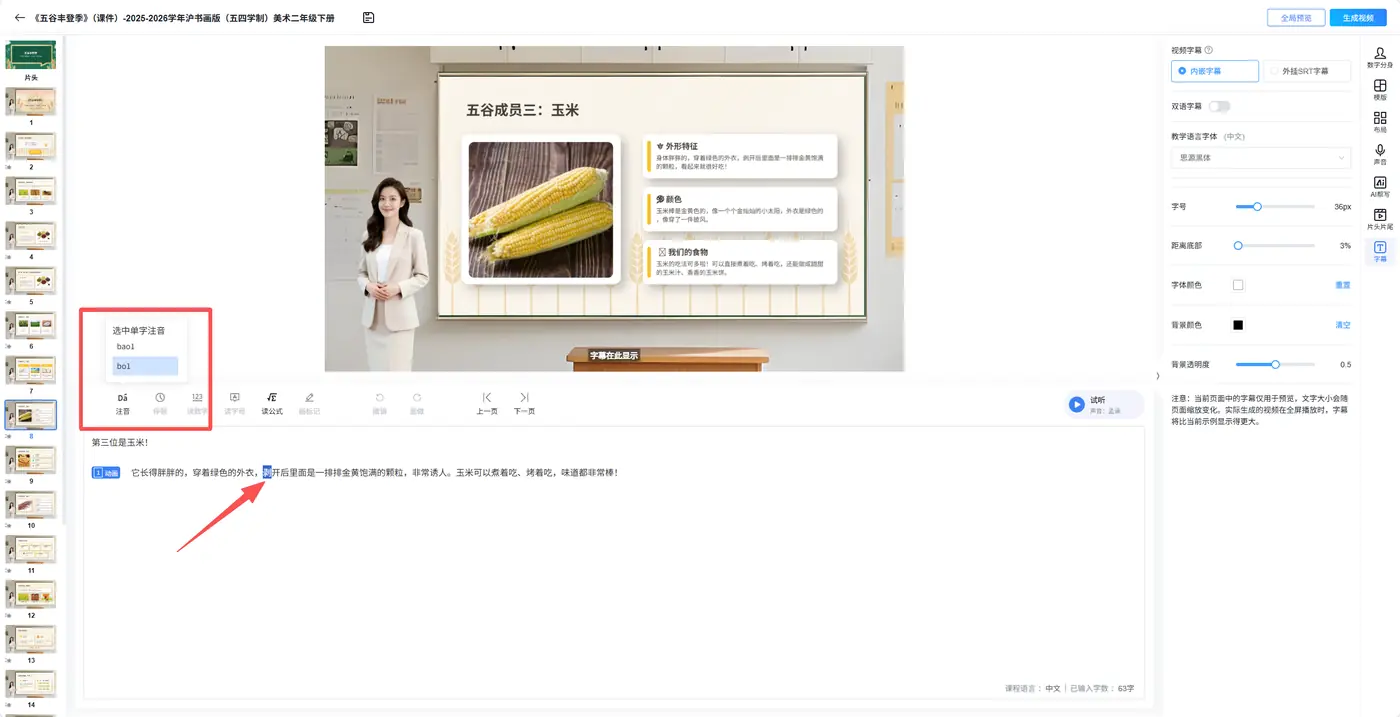The image size is (1400, 717).
Task: Select the 外挂SRT字幕 radio option
Action: click(x=1306, y=71)
